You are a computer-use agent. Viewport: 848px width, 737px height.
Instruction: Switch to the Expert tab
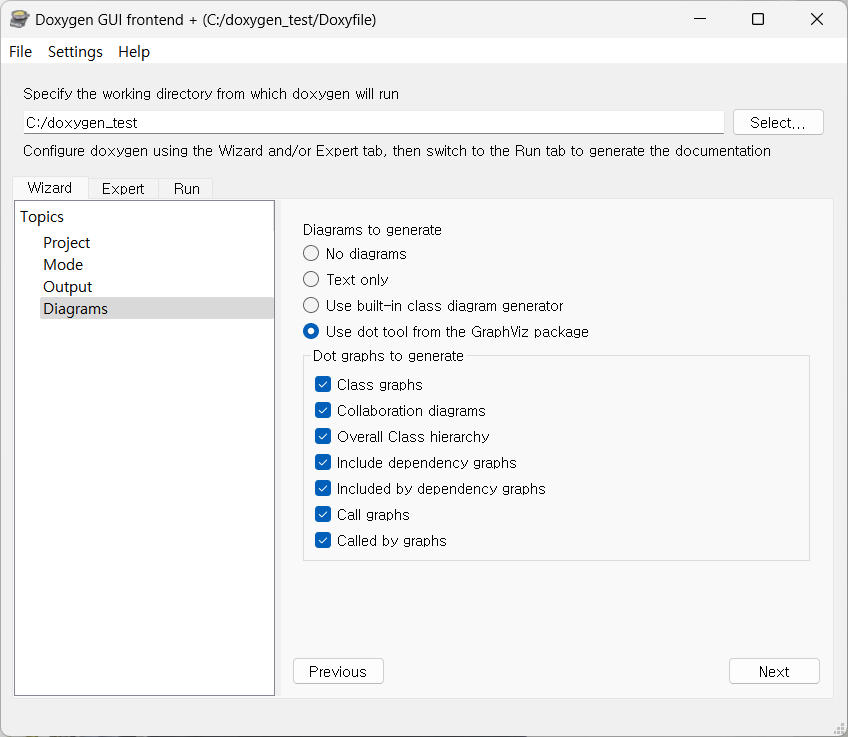[x=123, y=189]
